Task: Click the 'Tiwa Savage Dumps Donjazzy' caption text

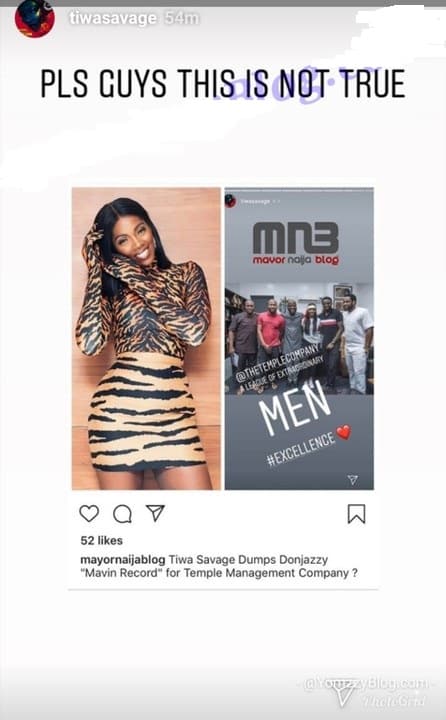Action: tap(248, 560)
